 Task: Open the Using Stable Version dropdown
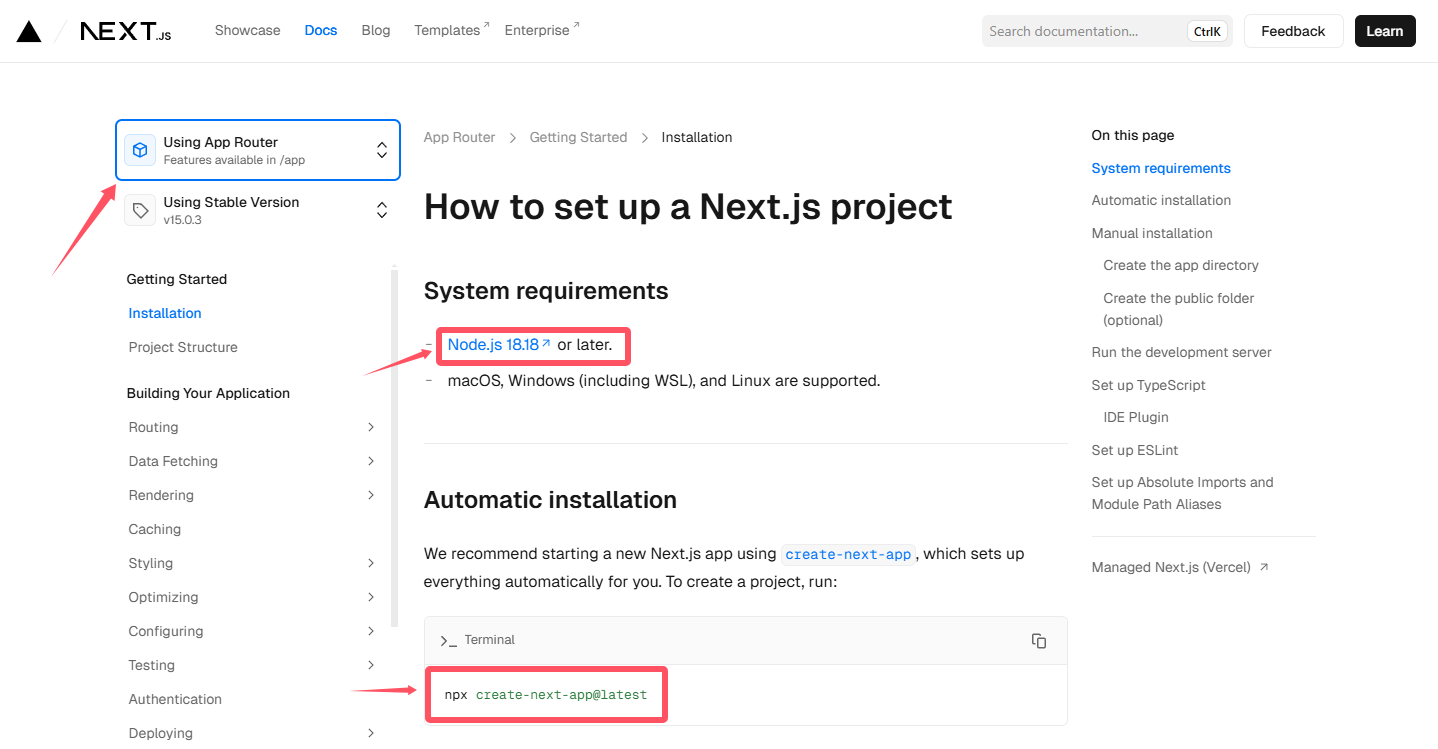click(258, 210)
